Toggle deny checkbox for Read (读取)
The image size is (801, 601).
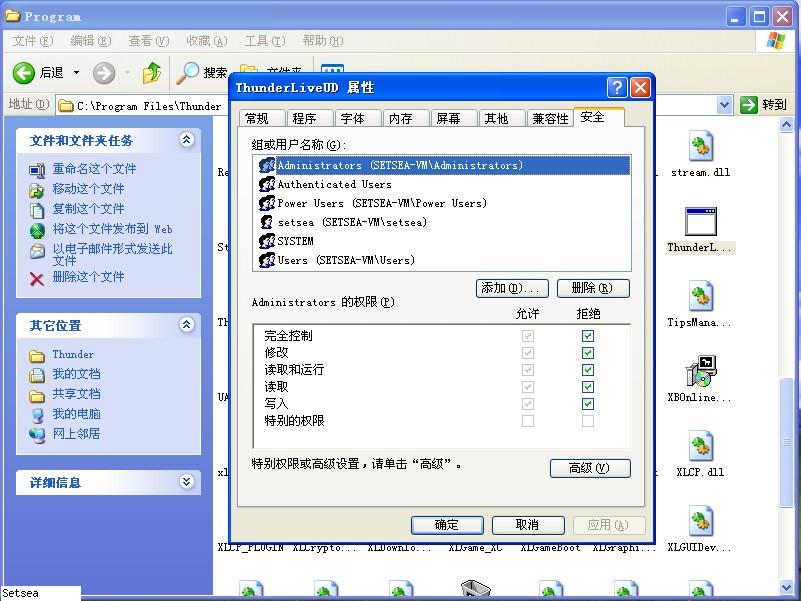coord(588,387)
